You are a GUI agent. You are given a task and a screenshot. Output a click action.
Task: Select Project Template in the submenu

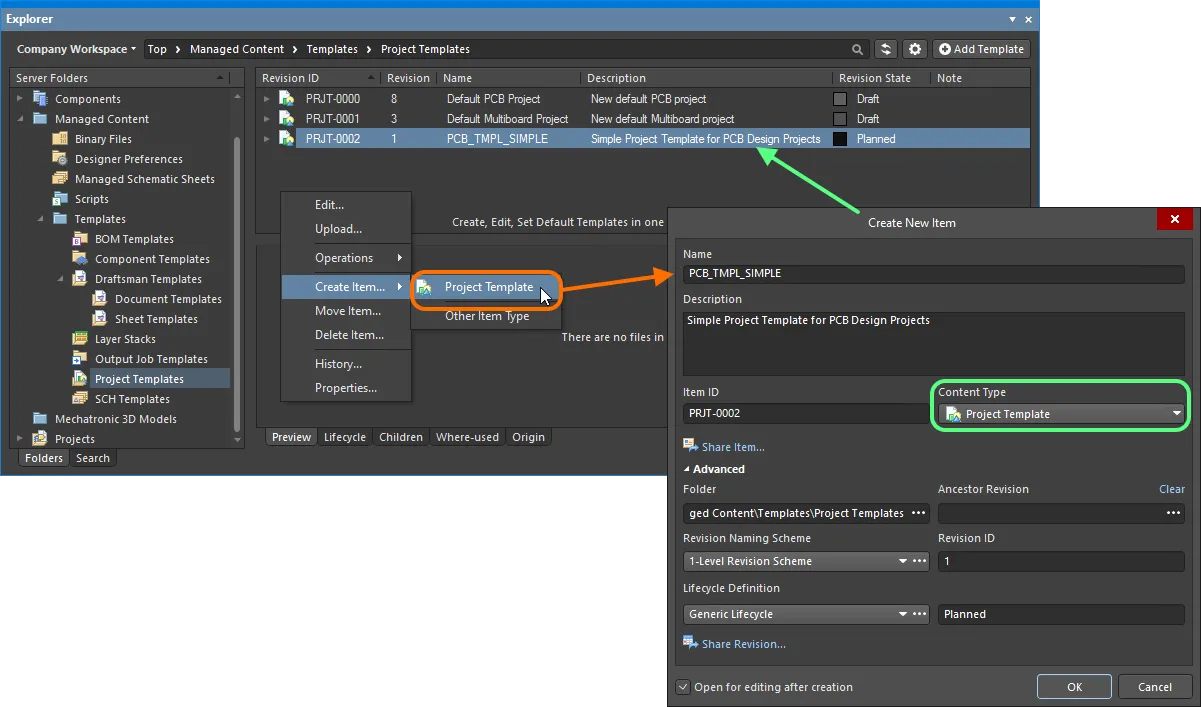tap(487, 287)
